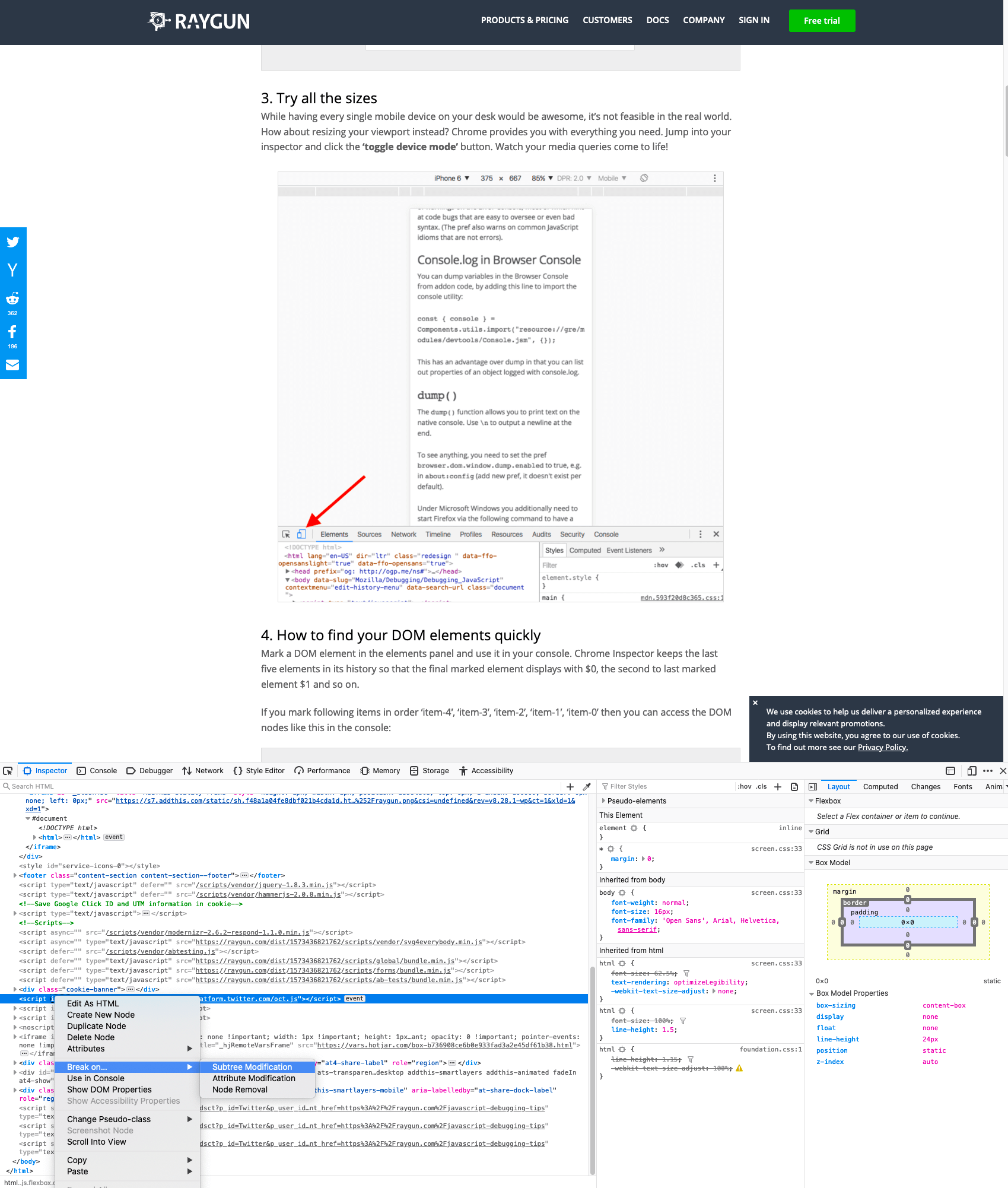Viewport: 1008px width, 1188px height.
Task: Collapse the Flexbox section
Action: 811,801
